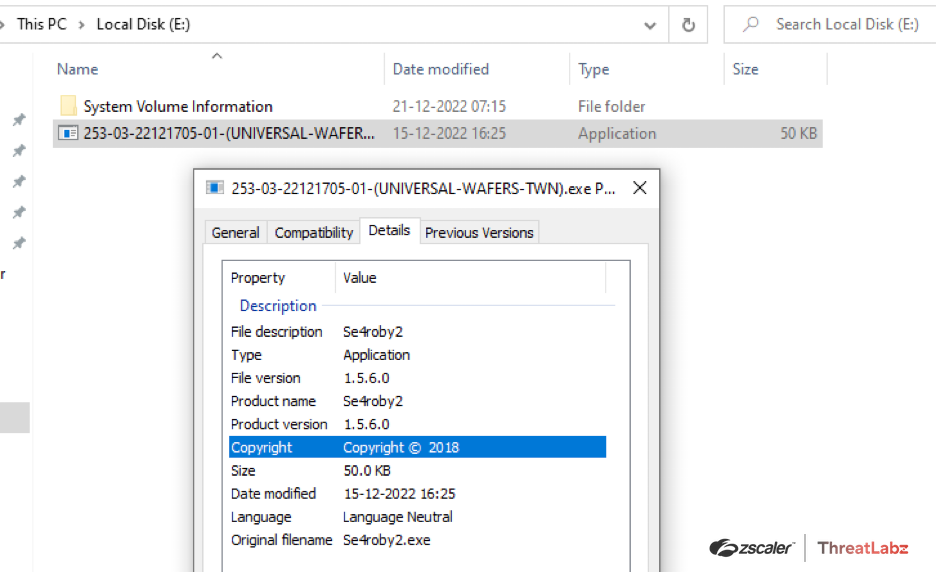936x572 pixels.
Task: Open the Previous Versions tab
Action: (x=479, y=232)
